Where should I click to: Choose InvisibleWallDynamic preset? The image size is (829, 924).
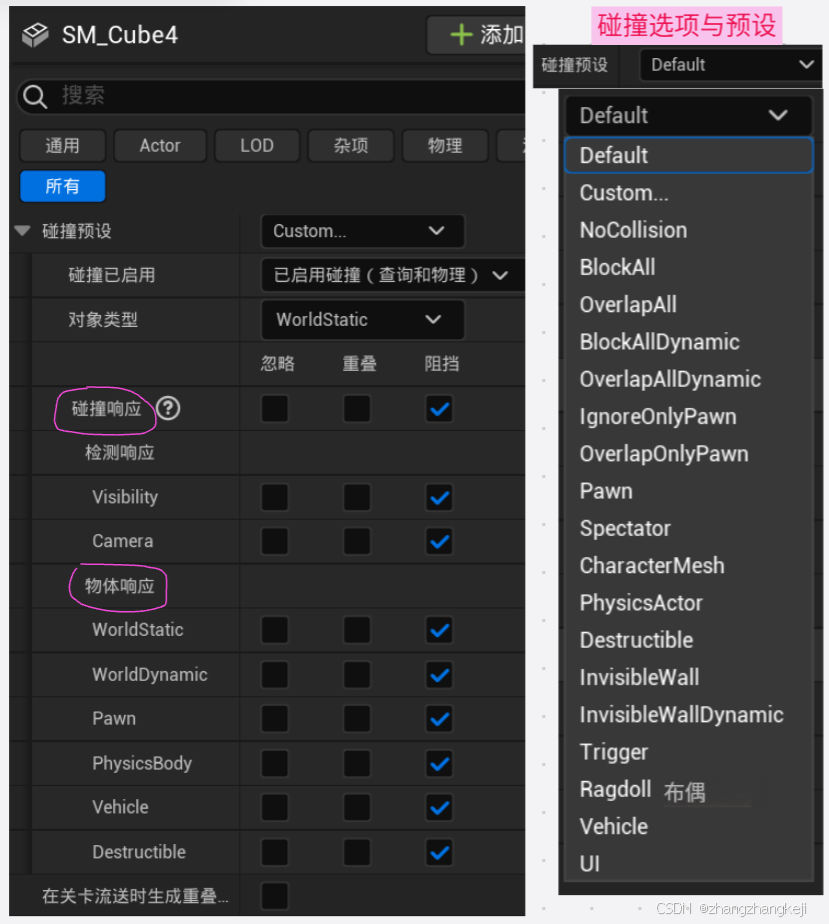coord(689,715)
